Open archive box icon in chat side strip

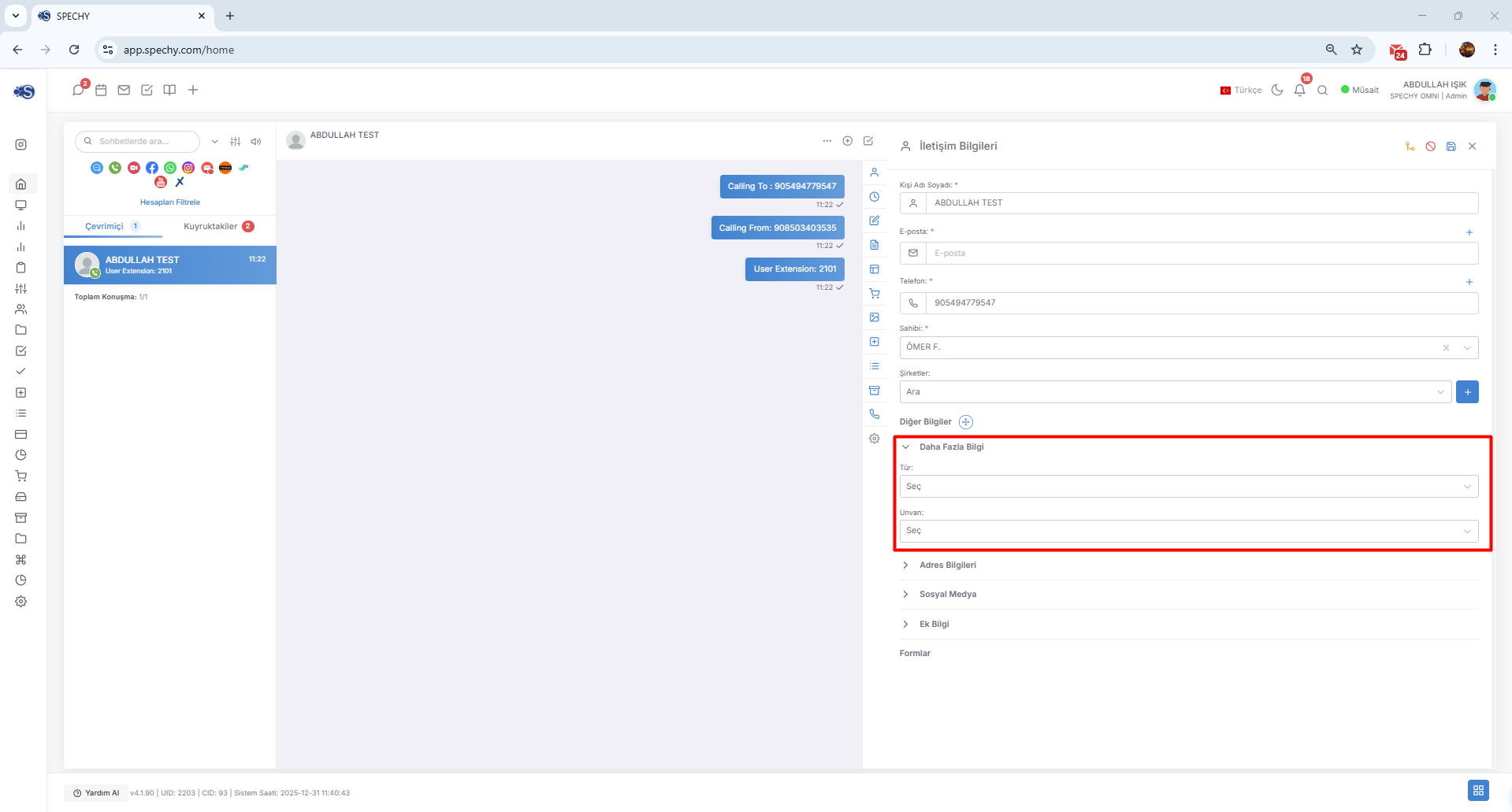(875, 391)
